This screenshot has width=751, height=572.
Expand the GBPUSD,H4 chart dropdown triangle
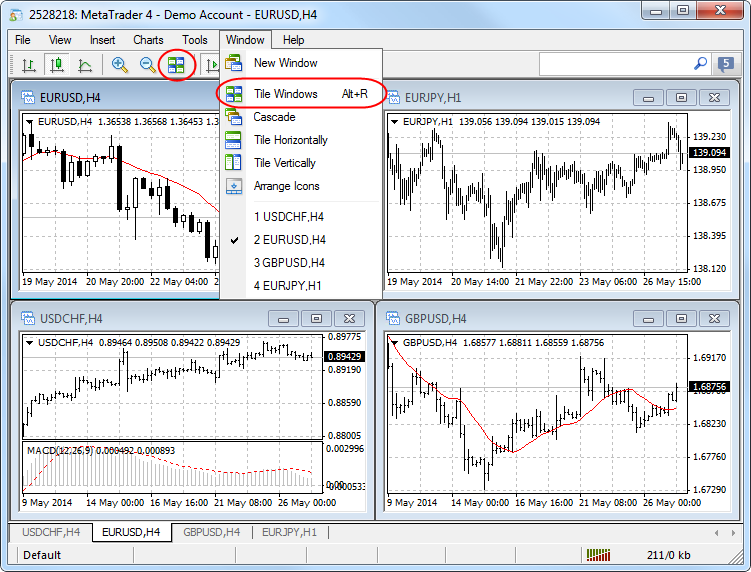394,343
